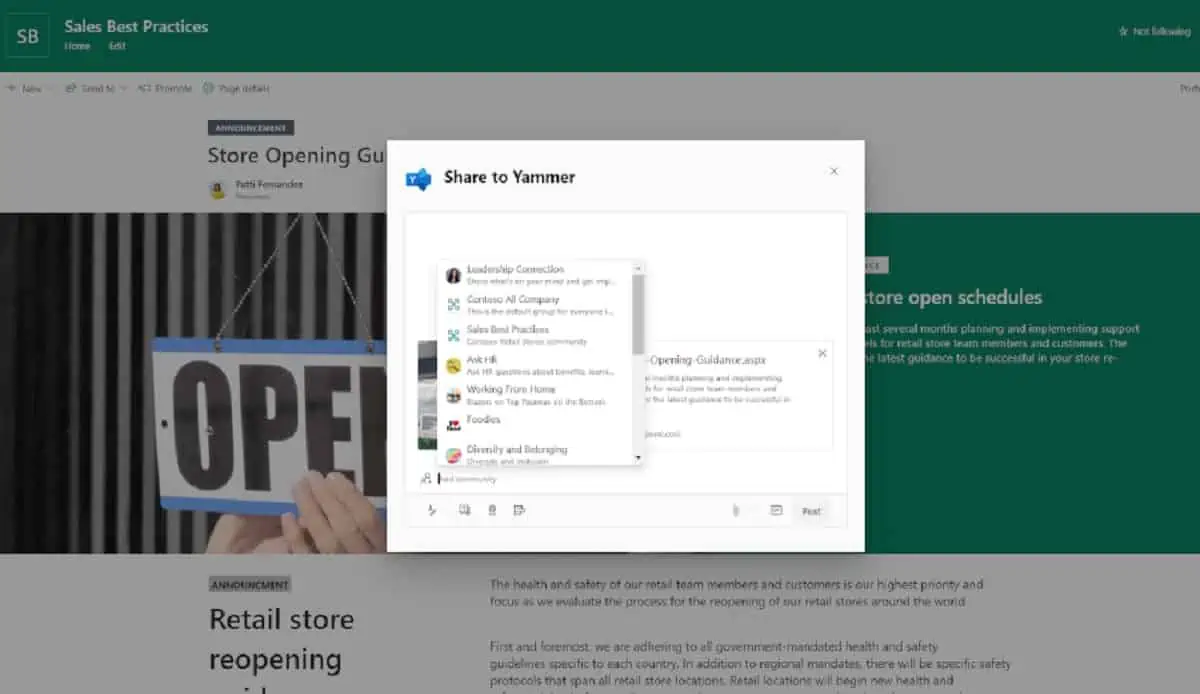Select the Ask HR community
The height and width of the screenshot is (694, 1200).
point(537,365)
